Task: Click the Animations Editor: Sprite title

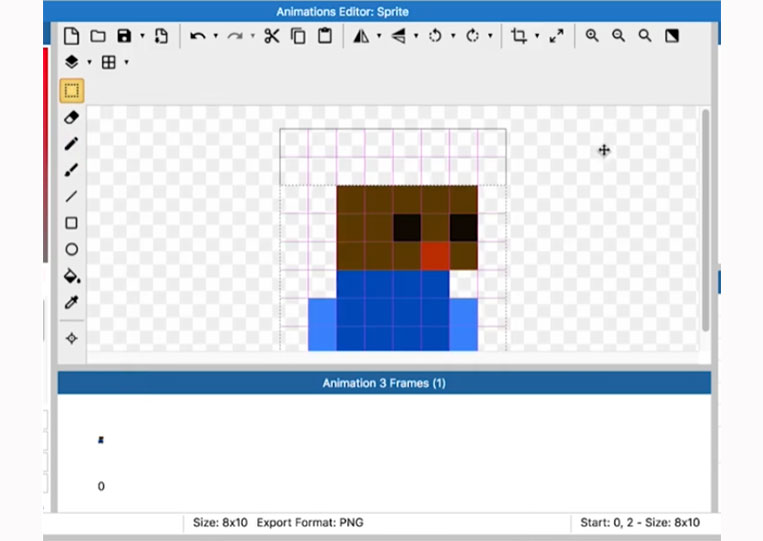Action: (x=343, y=12)
